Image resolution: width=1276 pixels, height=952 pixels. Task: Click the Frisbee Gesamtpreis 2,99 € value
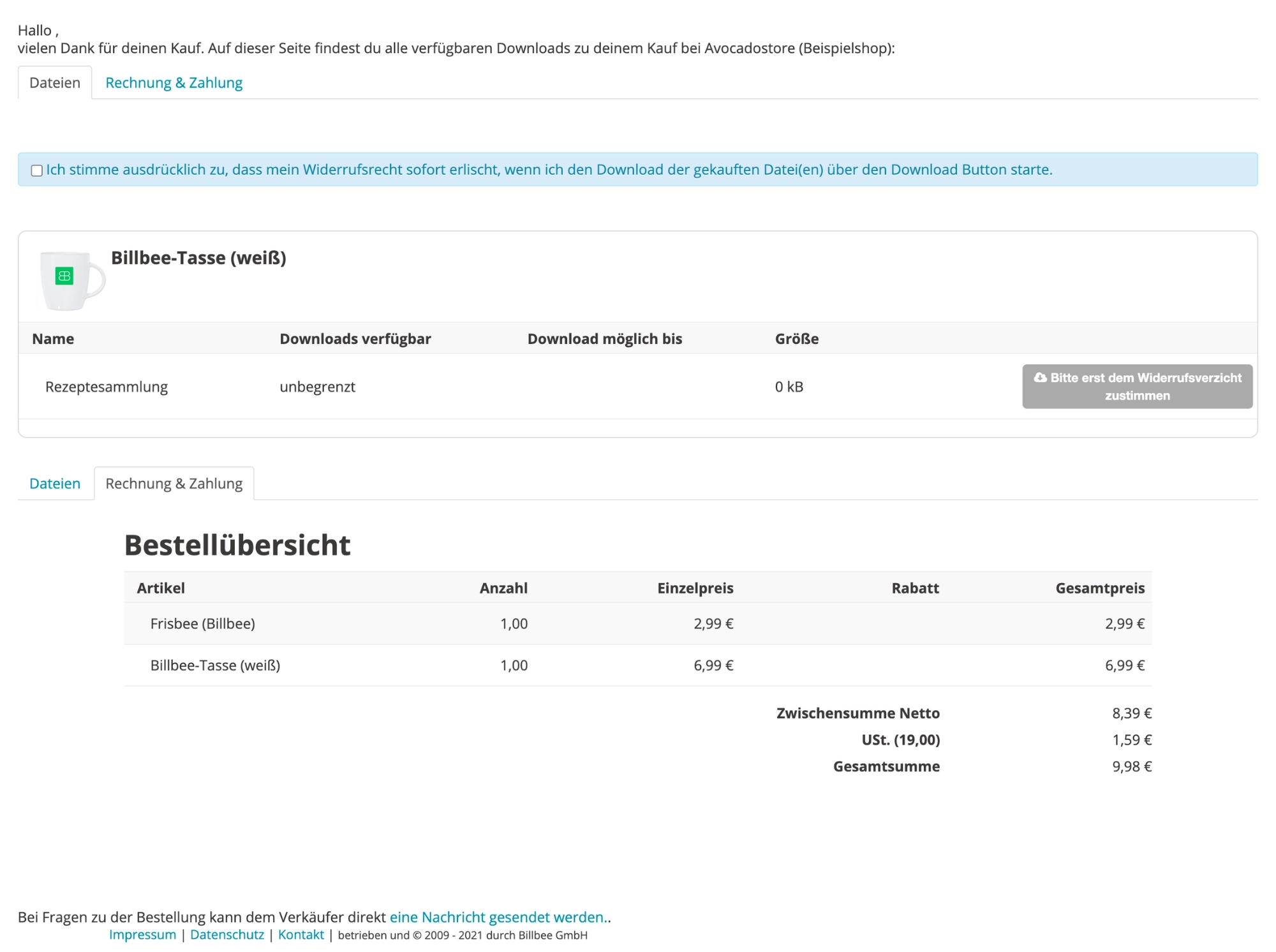pos(1125,623)
